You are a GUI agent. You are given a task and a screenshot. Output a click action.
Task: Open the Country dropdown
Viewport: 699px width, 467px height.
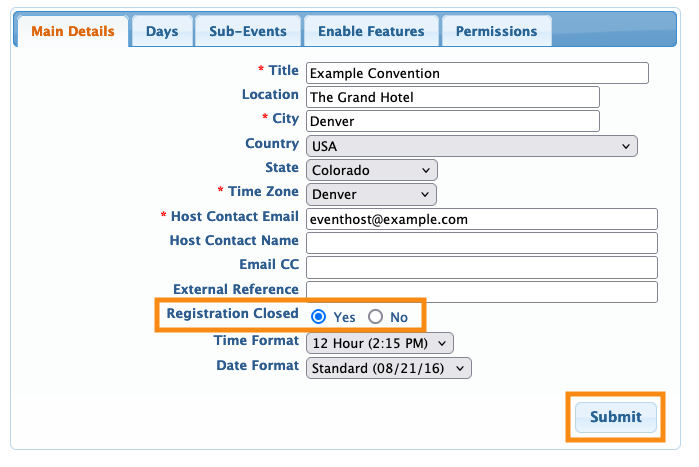(x=471, y=146)
